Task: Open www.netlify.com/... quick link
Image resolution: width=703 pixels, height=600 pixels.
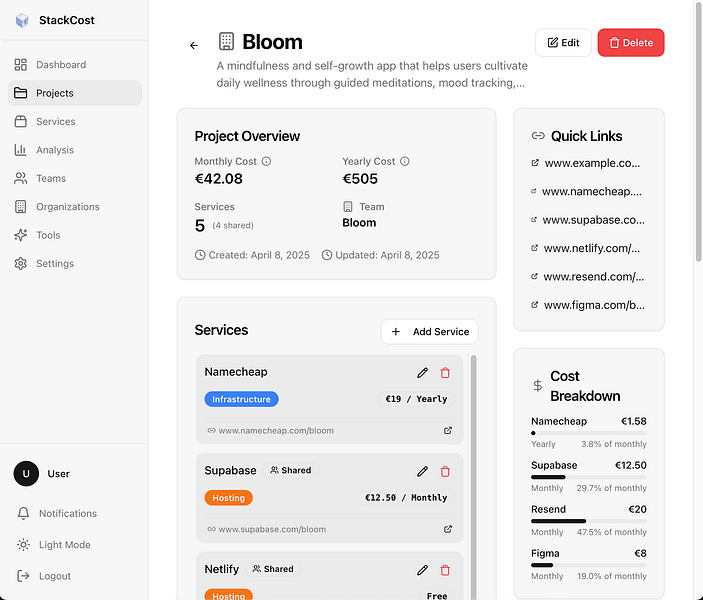Action: [x=586, y=248]
